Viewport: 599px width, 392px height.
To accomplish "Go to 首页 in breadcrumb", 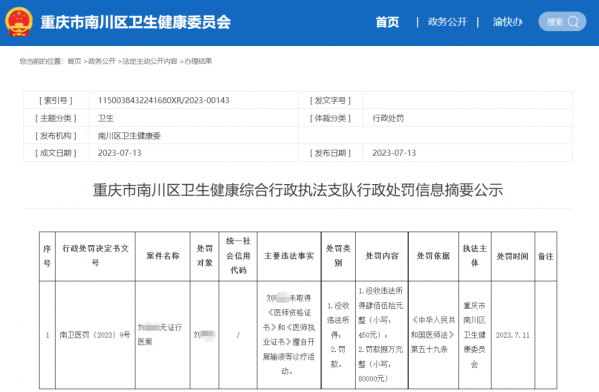I will click(x=74, y=61).
